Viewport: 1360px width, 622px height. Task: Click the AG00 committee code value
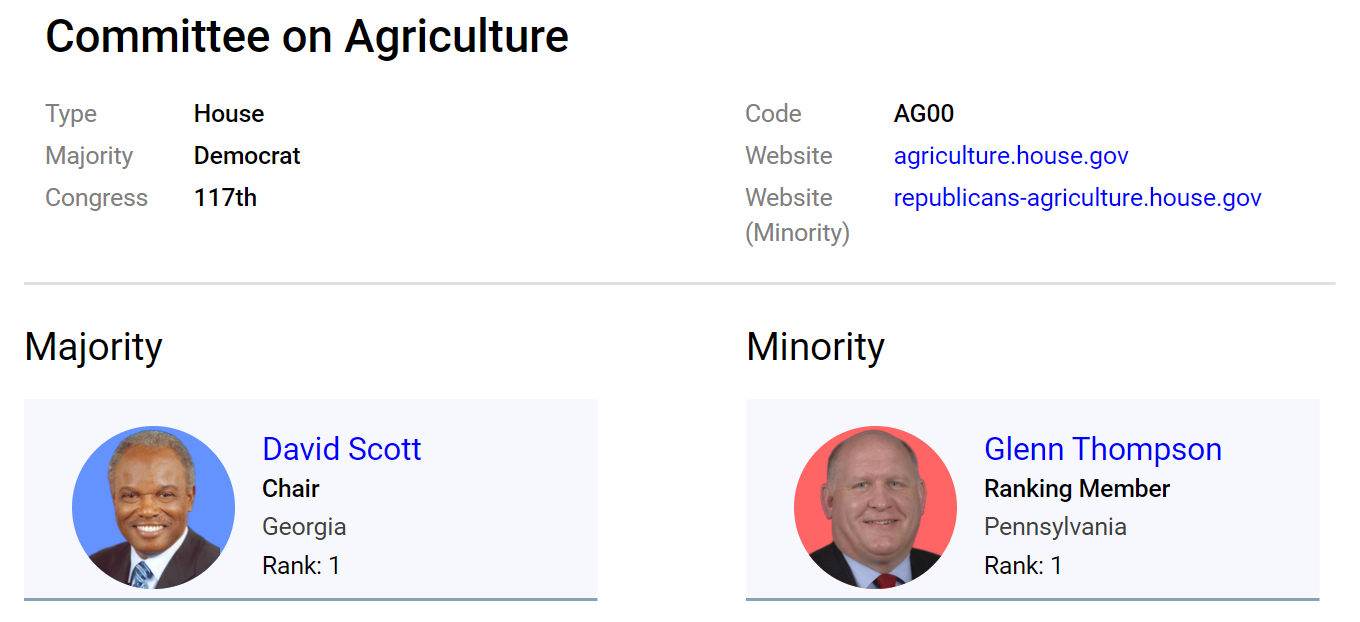coord(923,114)
